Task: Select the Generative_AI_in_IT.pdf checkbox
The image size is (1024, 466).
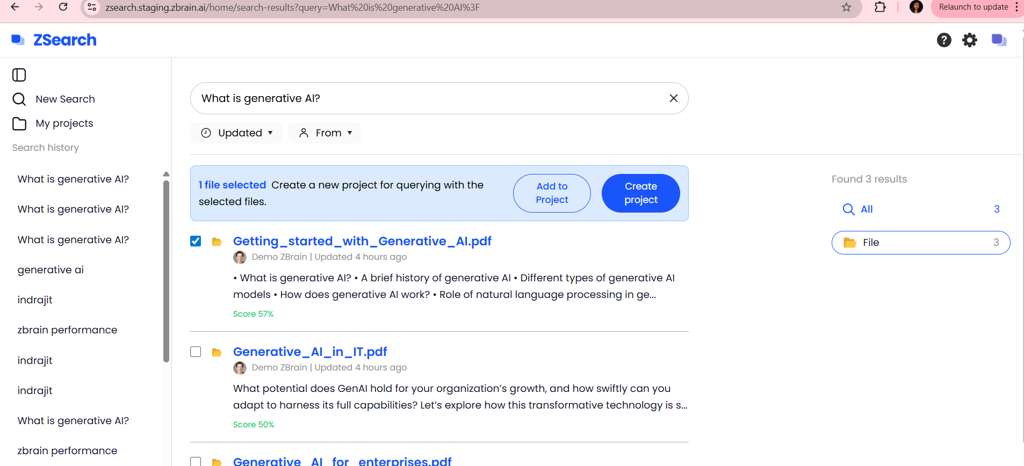Action: pyautogui.click(x=196, y=352)
